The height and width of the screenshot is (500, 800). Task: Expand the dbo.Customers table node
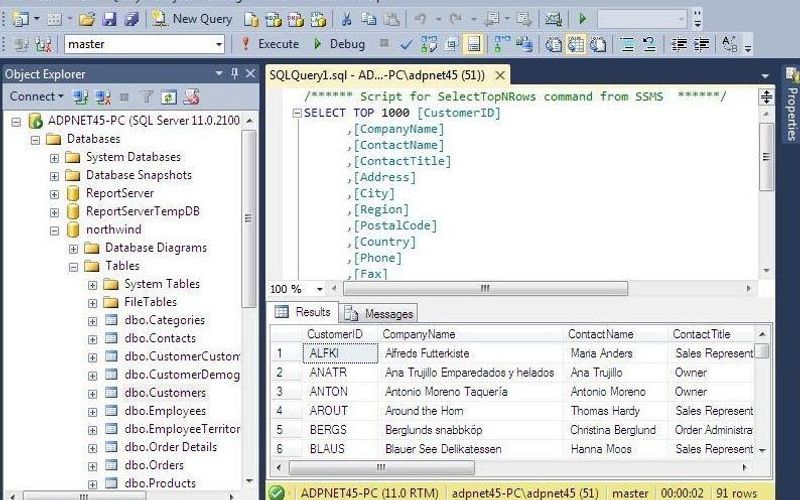[92, 394]
